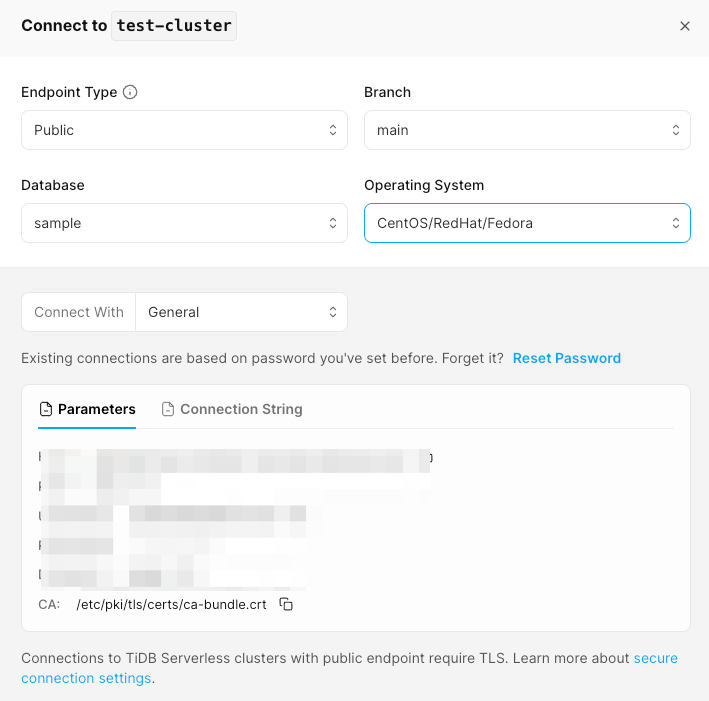
Task: Expand the Branch dropdown set to main
Action: [527, 130]
